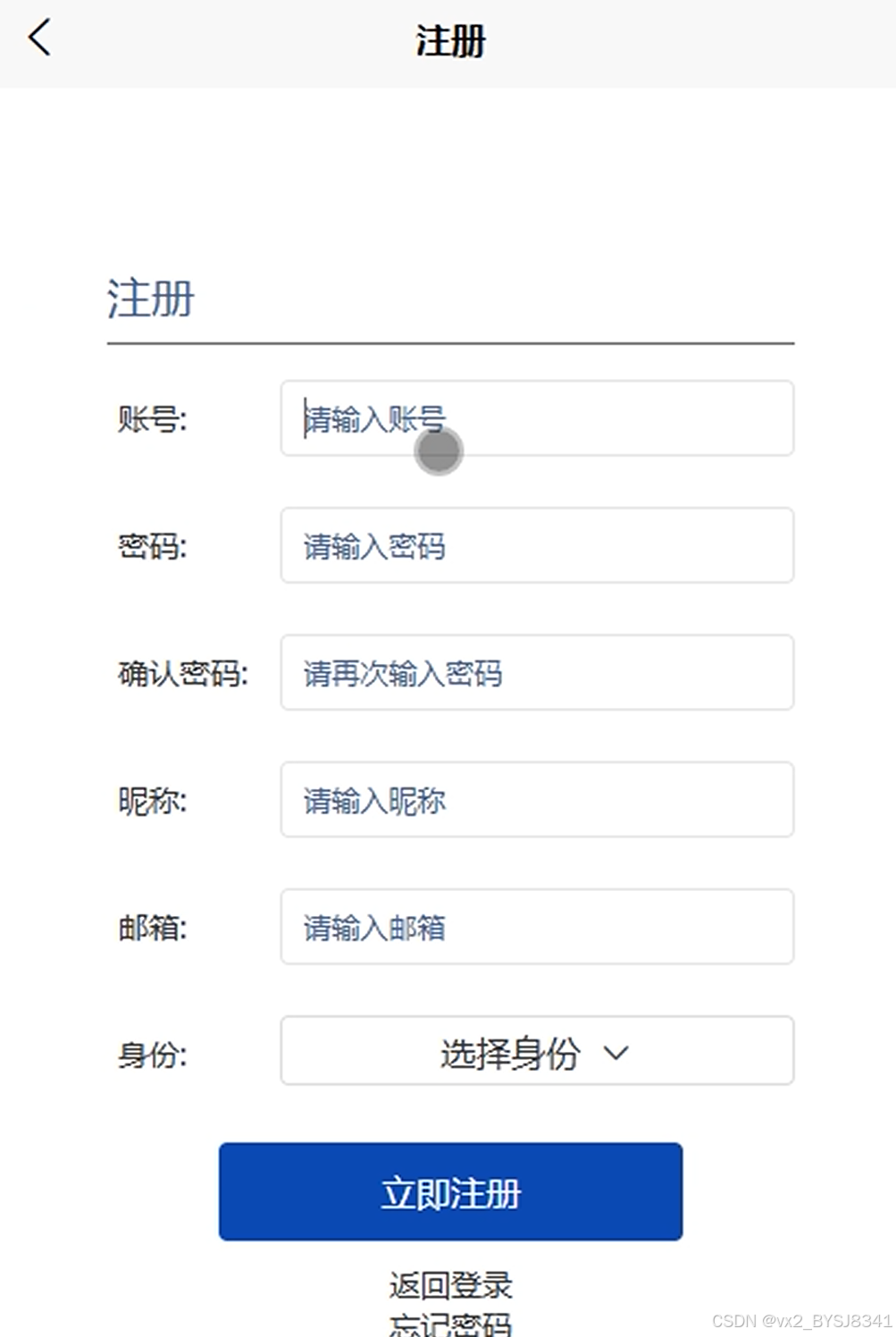The image size is (896, 1337).
Task: Click the 注册 title in top bar
Action: pyautogui.click(x=450, y=41)
